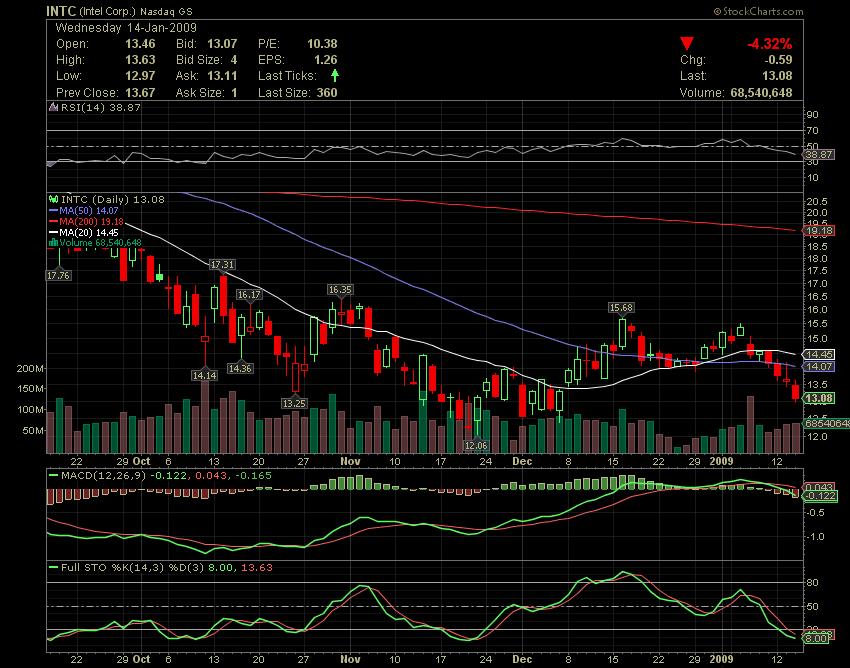850x668 pixels.
Task: Click the 16.17 price annotation label
Action: (249, 294)
